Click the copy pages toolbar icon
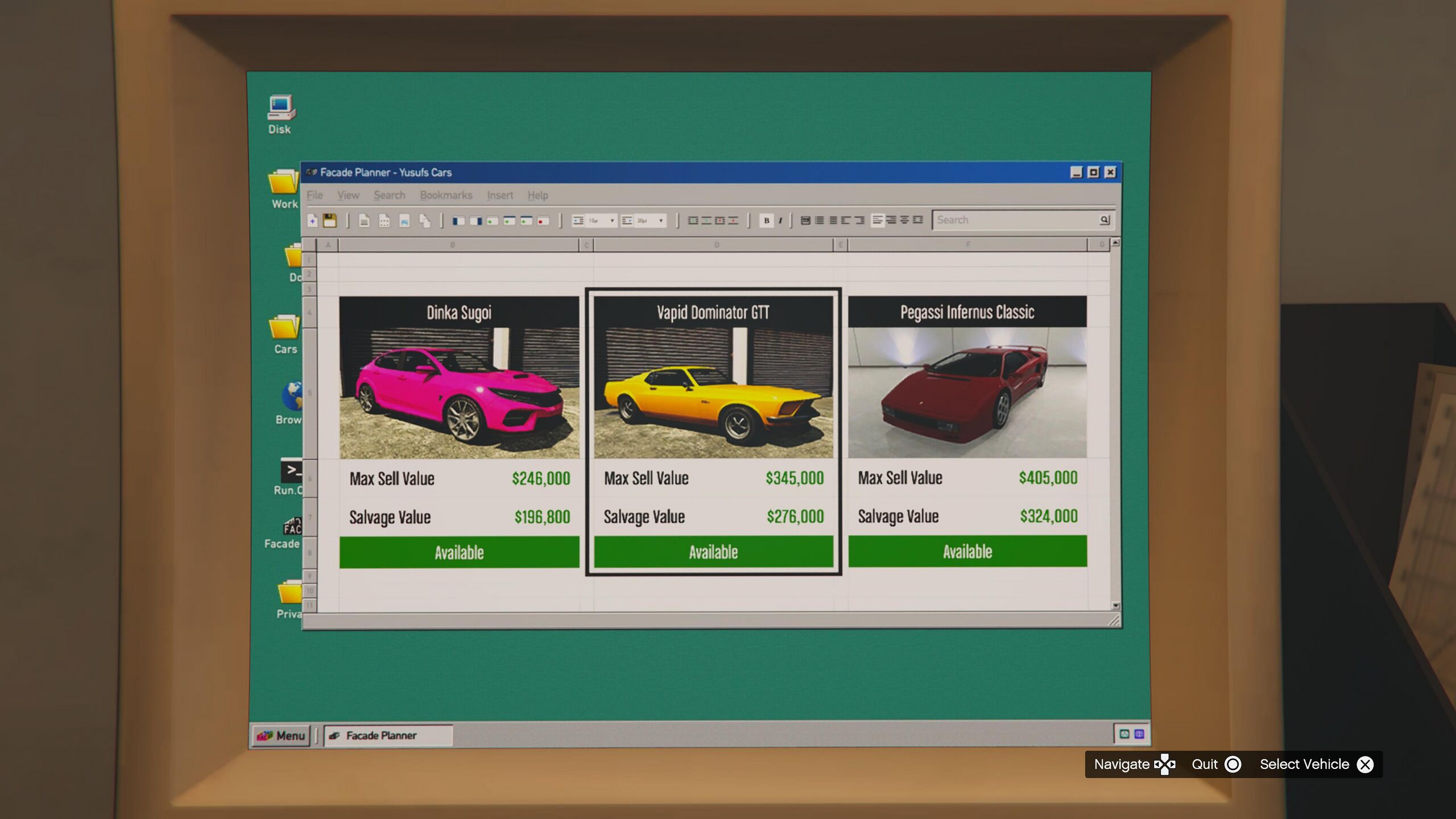1456x819 pixels. point(424,221)
